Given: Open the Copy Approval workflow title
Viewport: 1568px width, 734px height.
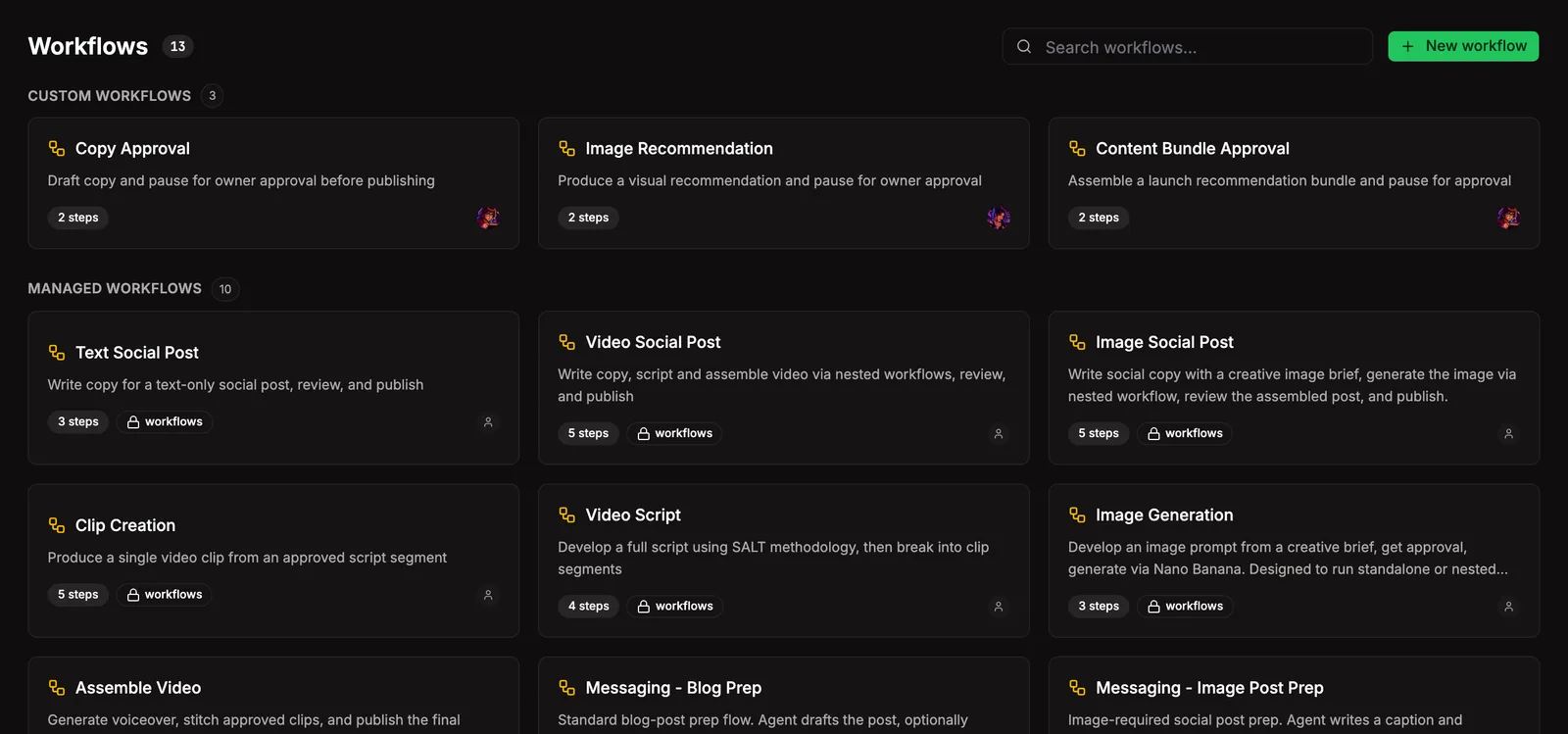Looking at the screenshot, I should point(132,149).
